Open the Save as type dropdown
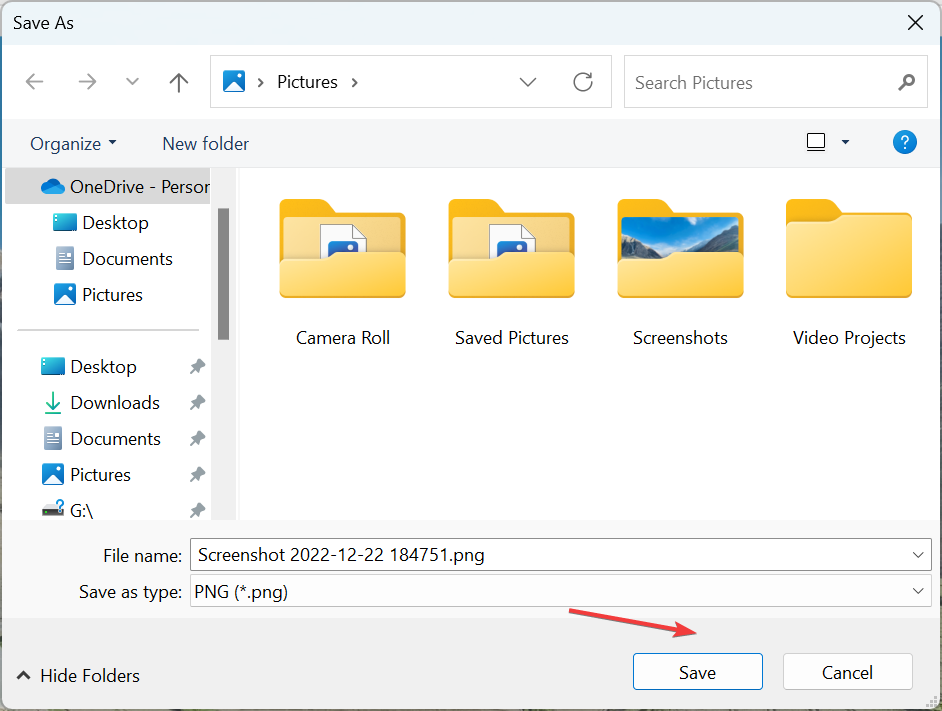 pyautogui.click(x=918, y=591)
